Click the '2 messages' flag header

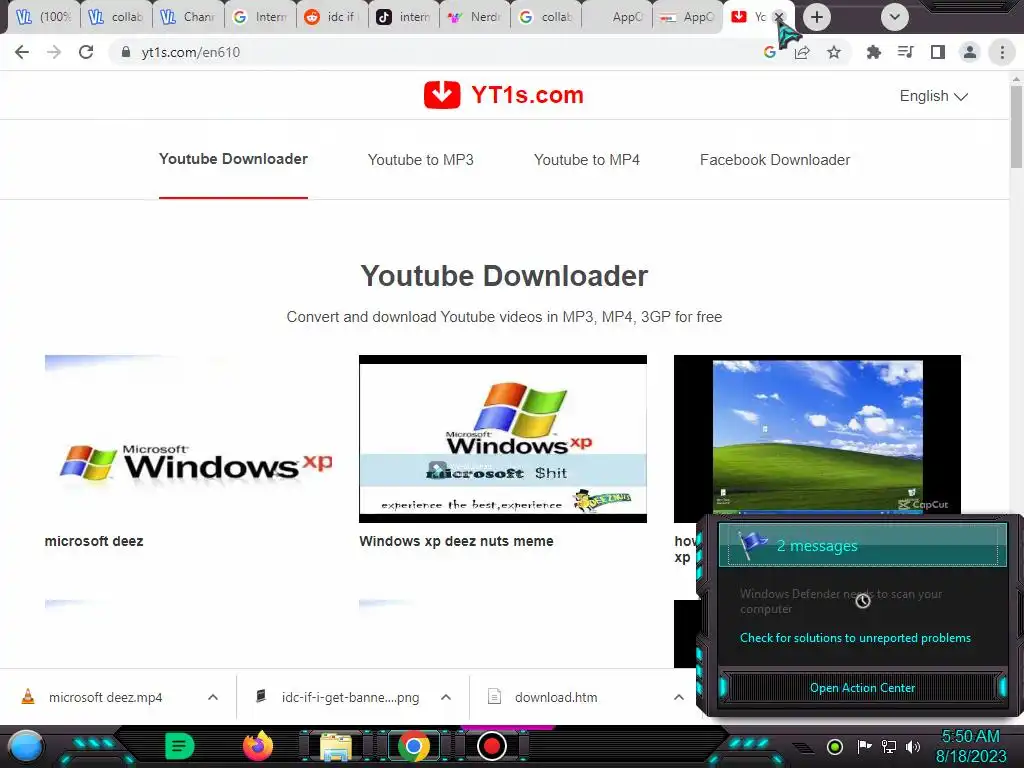tap(862, 545)
